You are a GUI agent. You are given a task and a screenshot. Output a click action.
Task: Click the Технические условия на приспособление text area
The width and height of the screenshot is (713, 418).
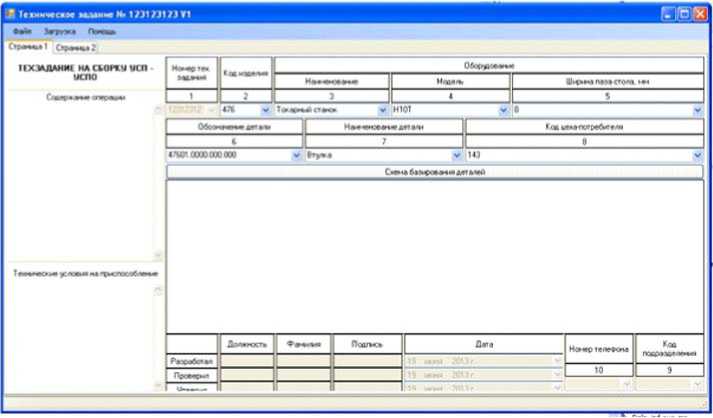click(81, 337)
